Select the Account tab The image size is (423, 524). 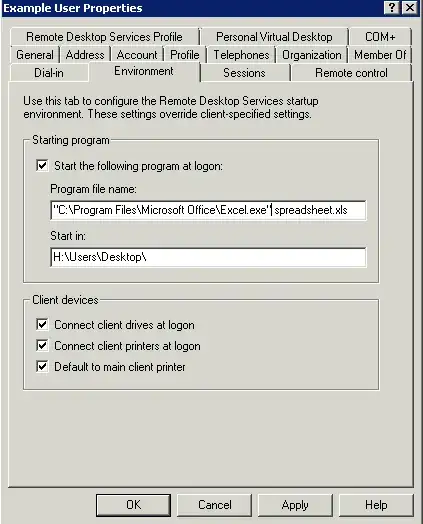137,55
